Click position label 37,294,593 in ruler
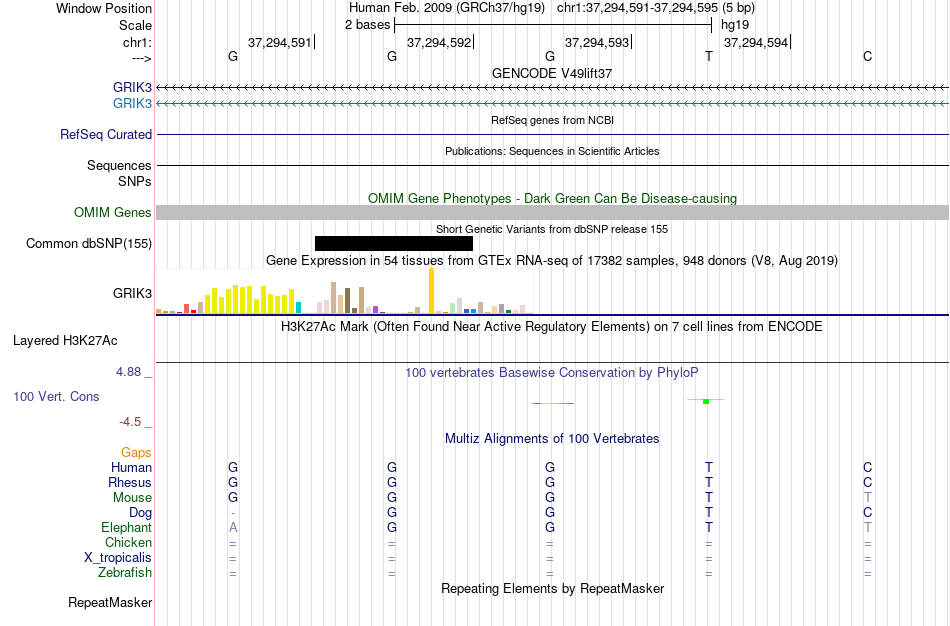 coord(597,42)
